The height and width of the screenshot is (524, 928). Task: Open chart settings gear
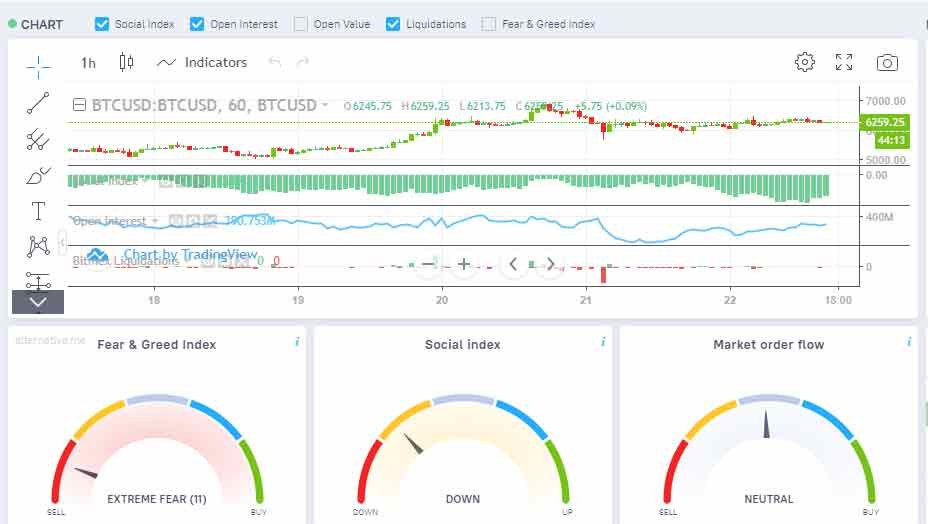tap(804, 63)
